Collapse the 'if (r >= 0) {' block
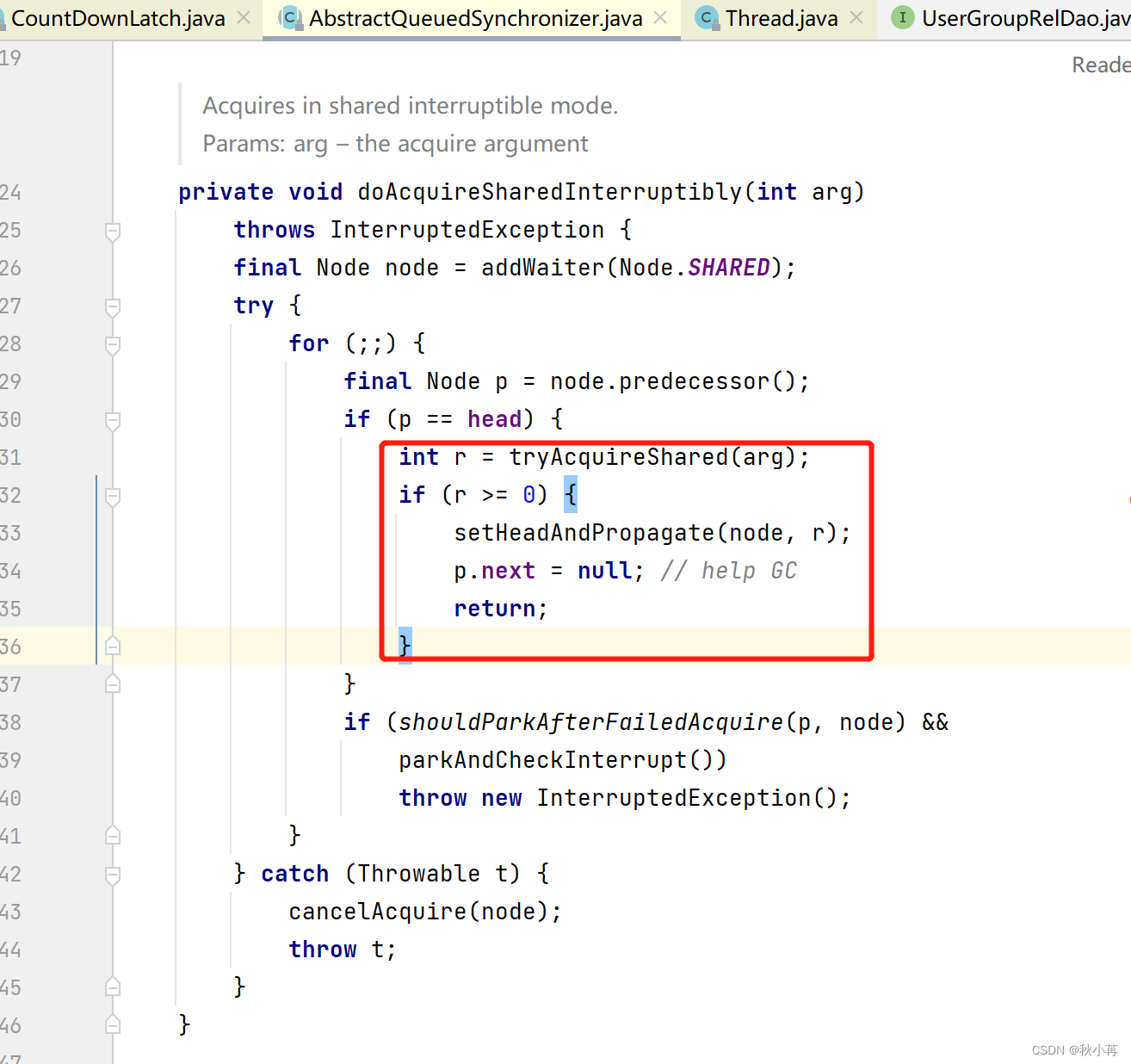1131x1064 pixels. (113, 496)
